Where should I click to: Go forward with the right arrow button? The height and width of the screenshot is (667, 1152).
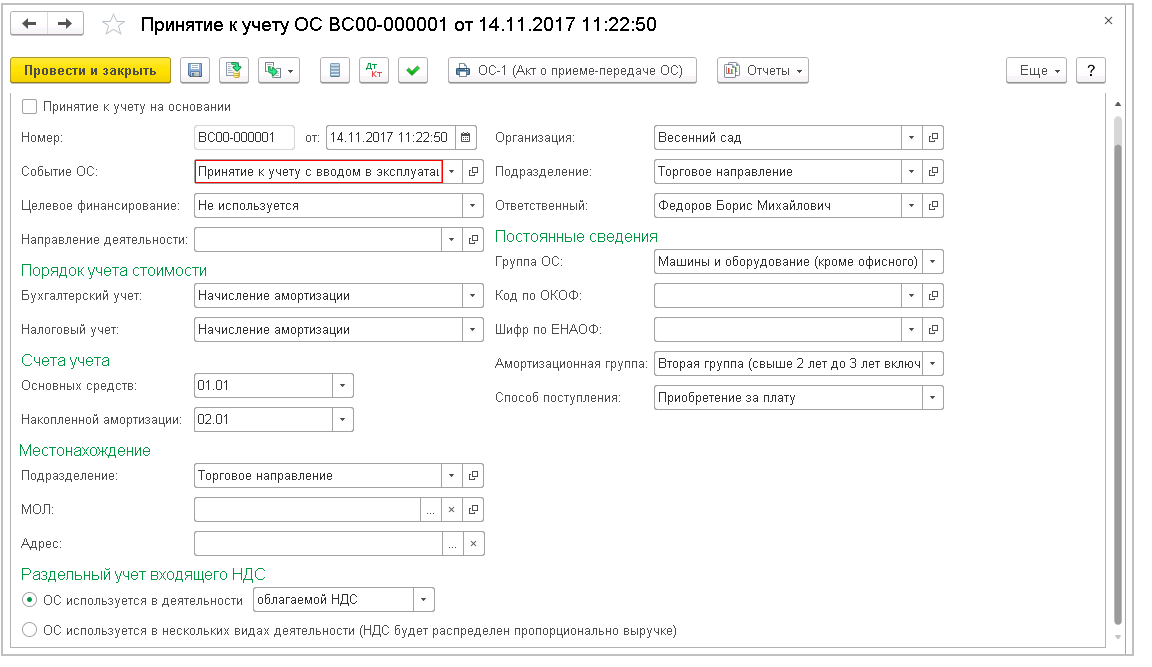[x=65, y=24]
